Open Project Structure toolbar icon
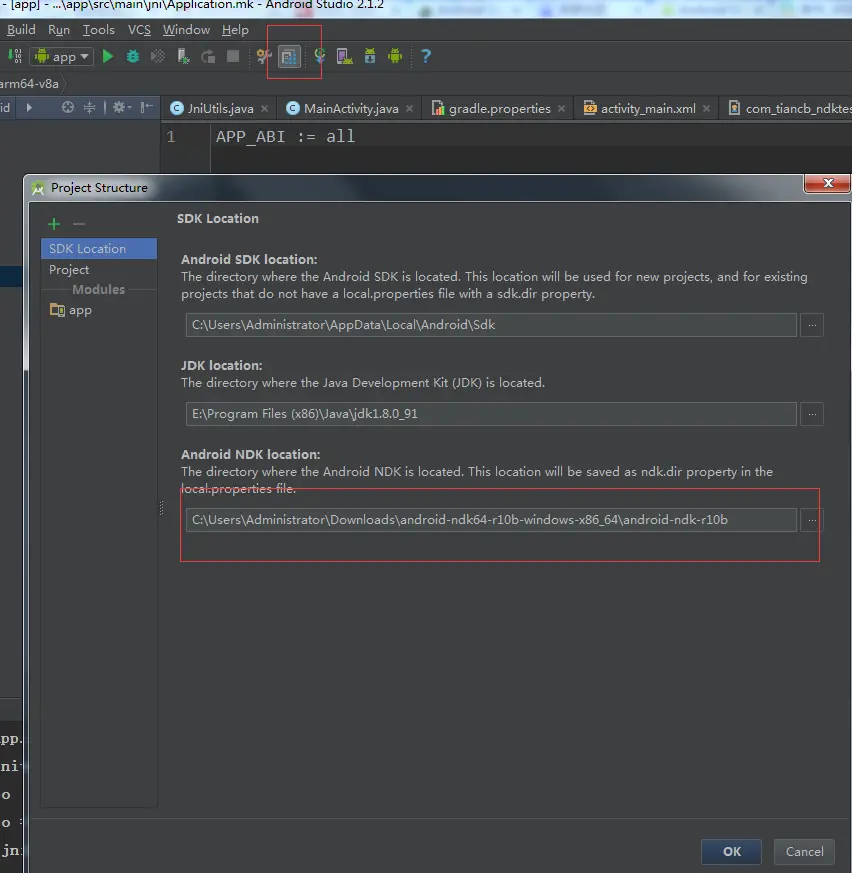Image resolution: width=852 pixels, height=873 pixels. tap(290, 56)
